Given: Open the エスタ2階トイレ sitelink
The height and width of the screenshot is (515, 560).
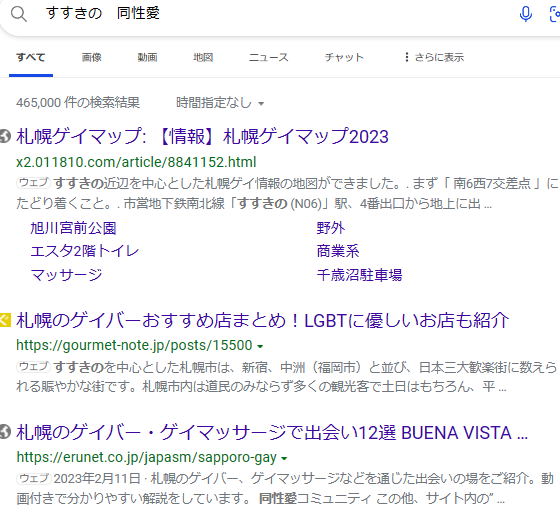Looking at the screenshot, I should (x=84, y=251).
